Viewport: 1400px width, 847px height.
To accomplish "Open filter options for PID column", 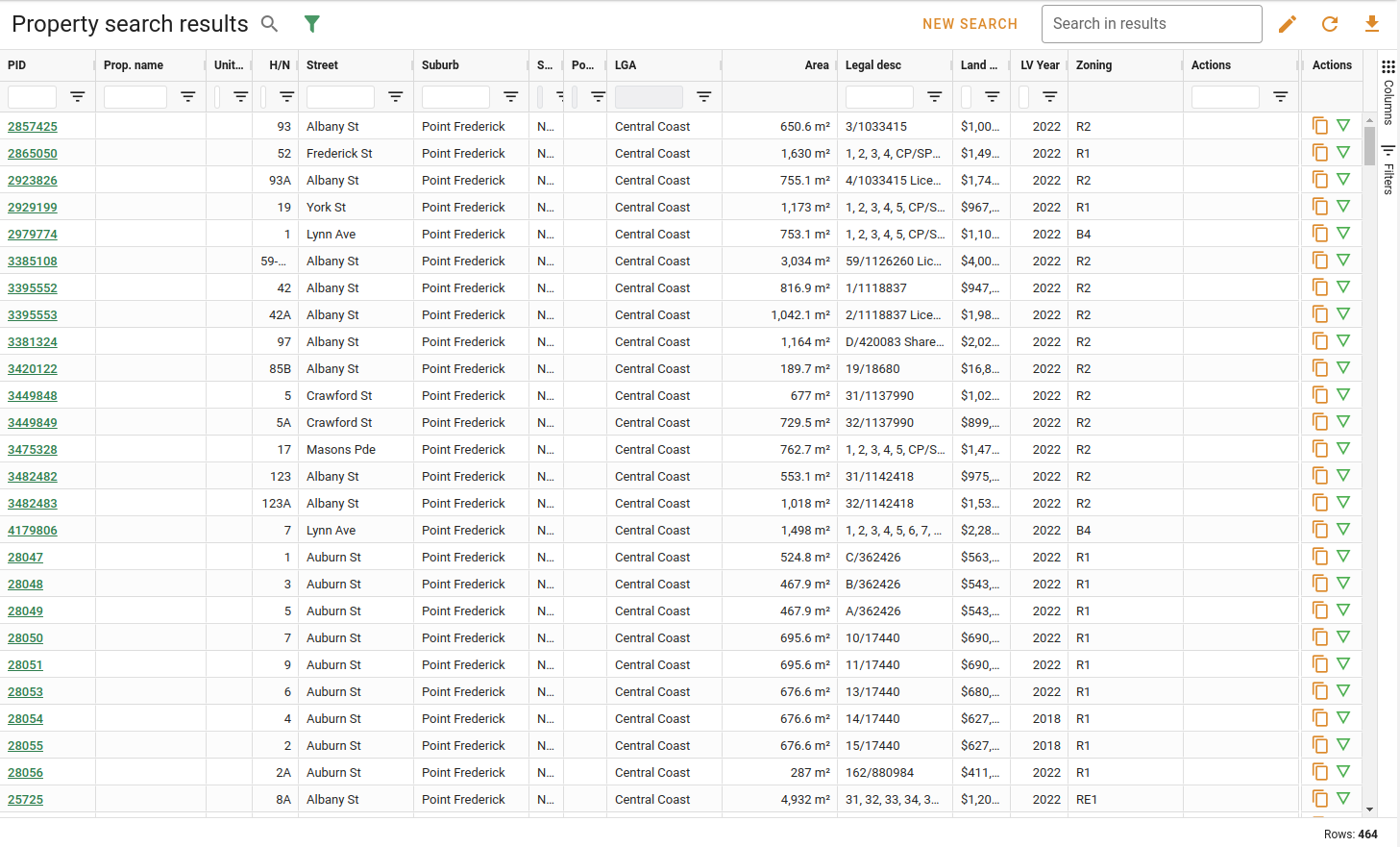I will 78,97.
